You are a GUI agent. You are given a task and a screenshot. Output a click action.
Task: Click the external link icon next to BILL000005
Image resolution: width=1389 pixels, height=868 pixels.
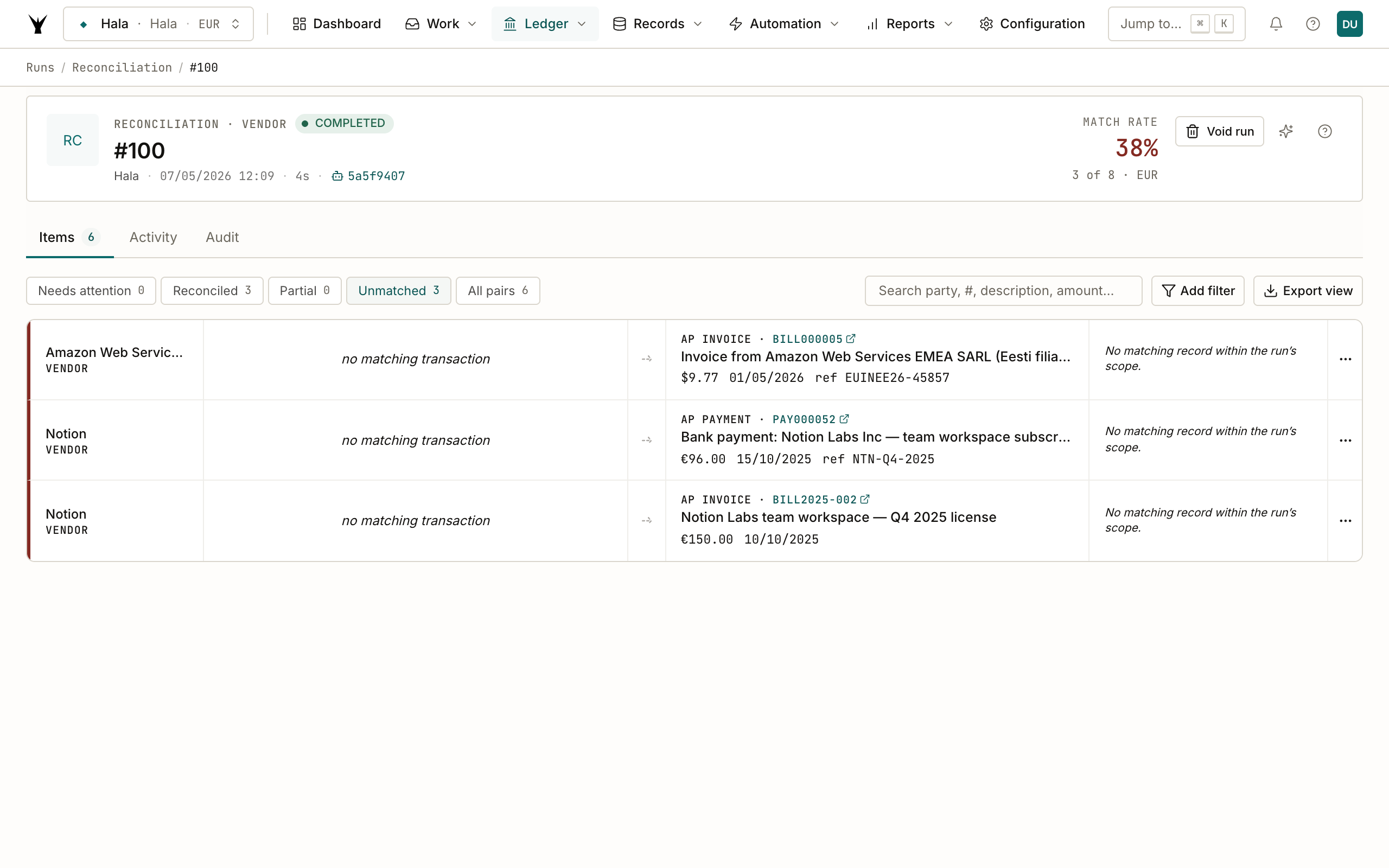pos(851,339)
